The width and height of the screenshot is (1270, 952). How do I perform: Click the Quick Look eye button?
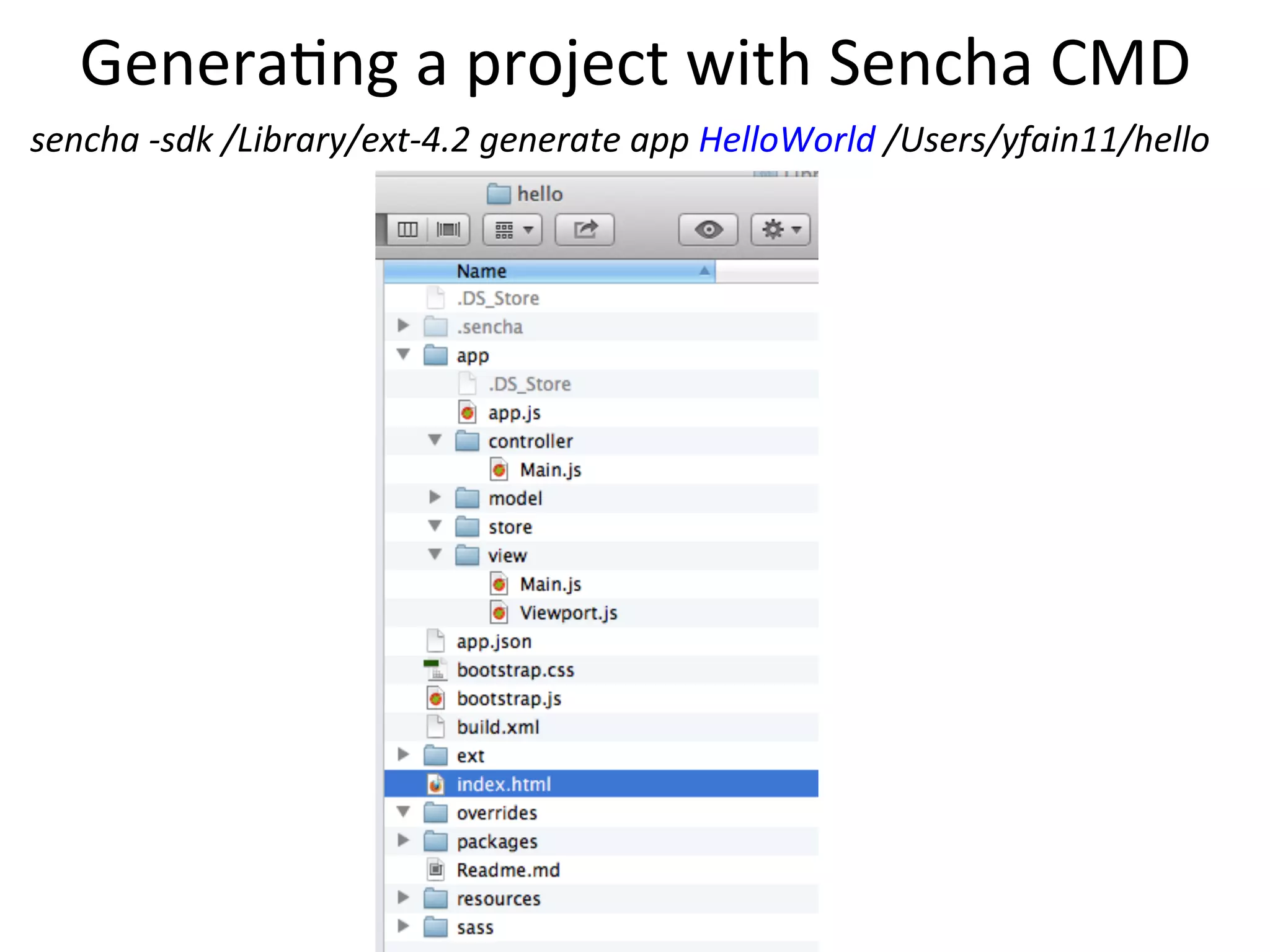tap(708, 230)
